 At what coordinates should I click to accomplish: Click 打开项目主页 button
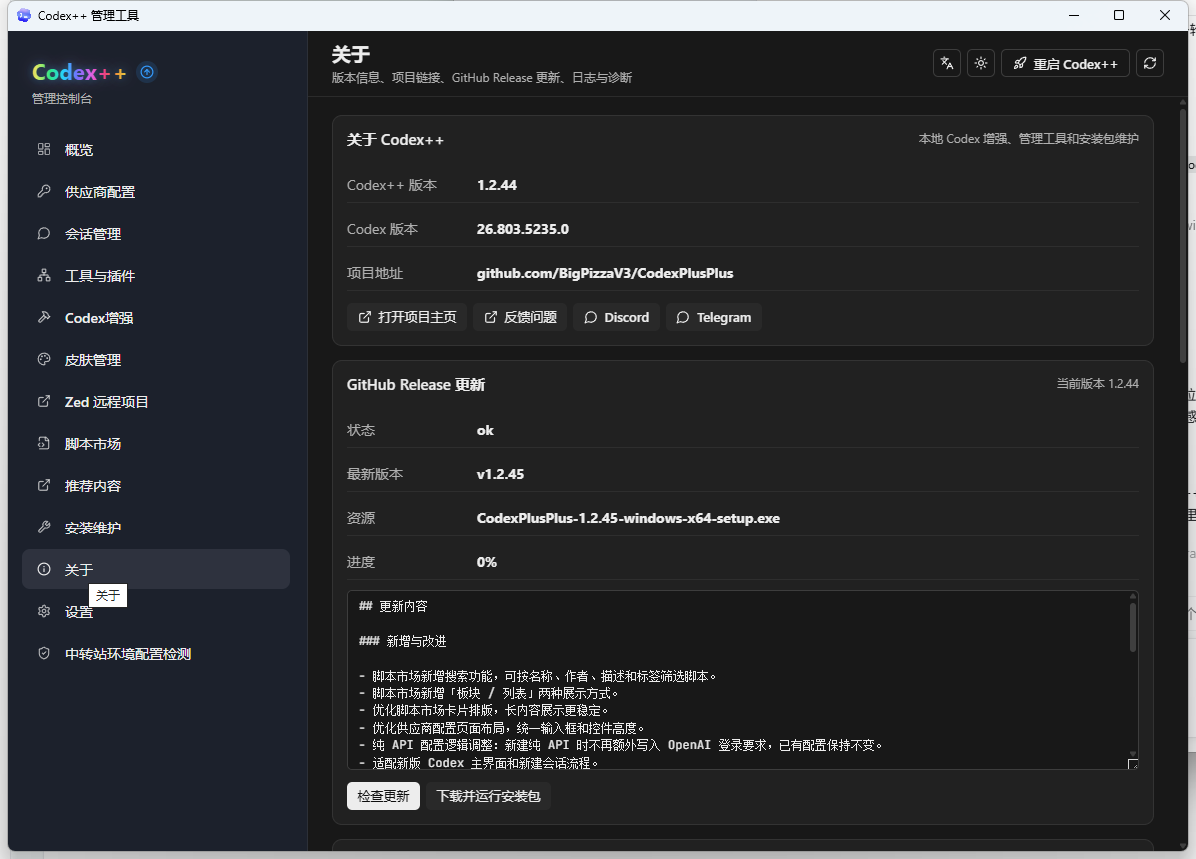[x=407, y=317]
